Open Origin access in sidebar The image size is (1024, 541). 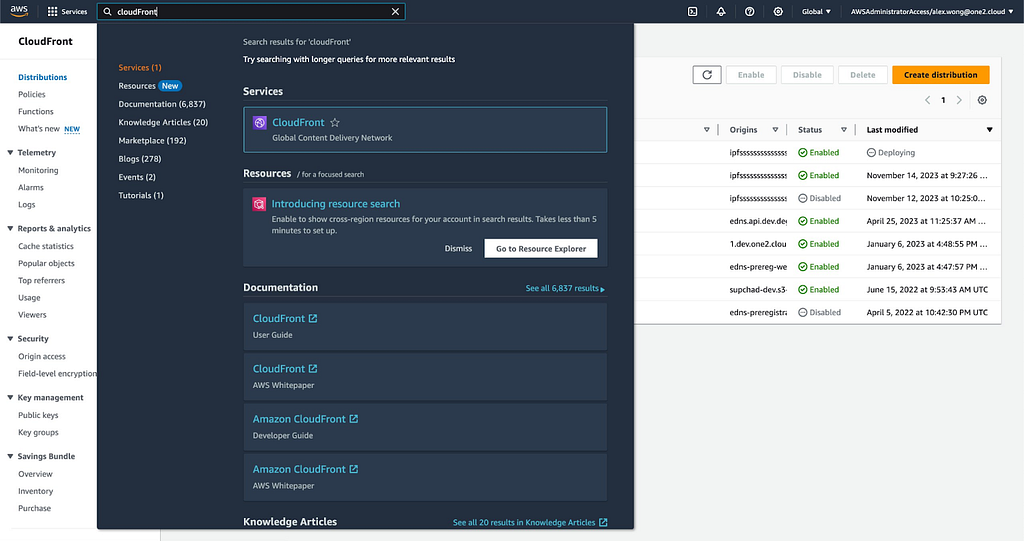point(42,356)
